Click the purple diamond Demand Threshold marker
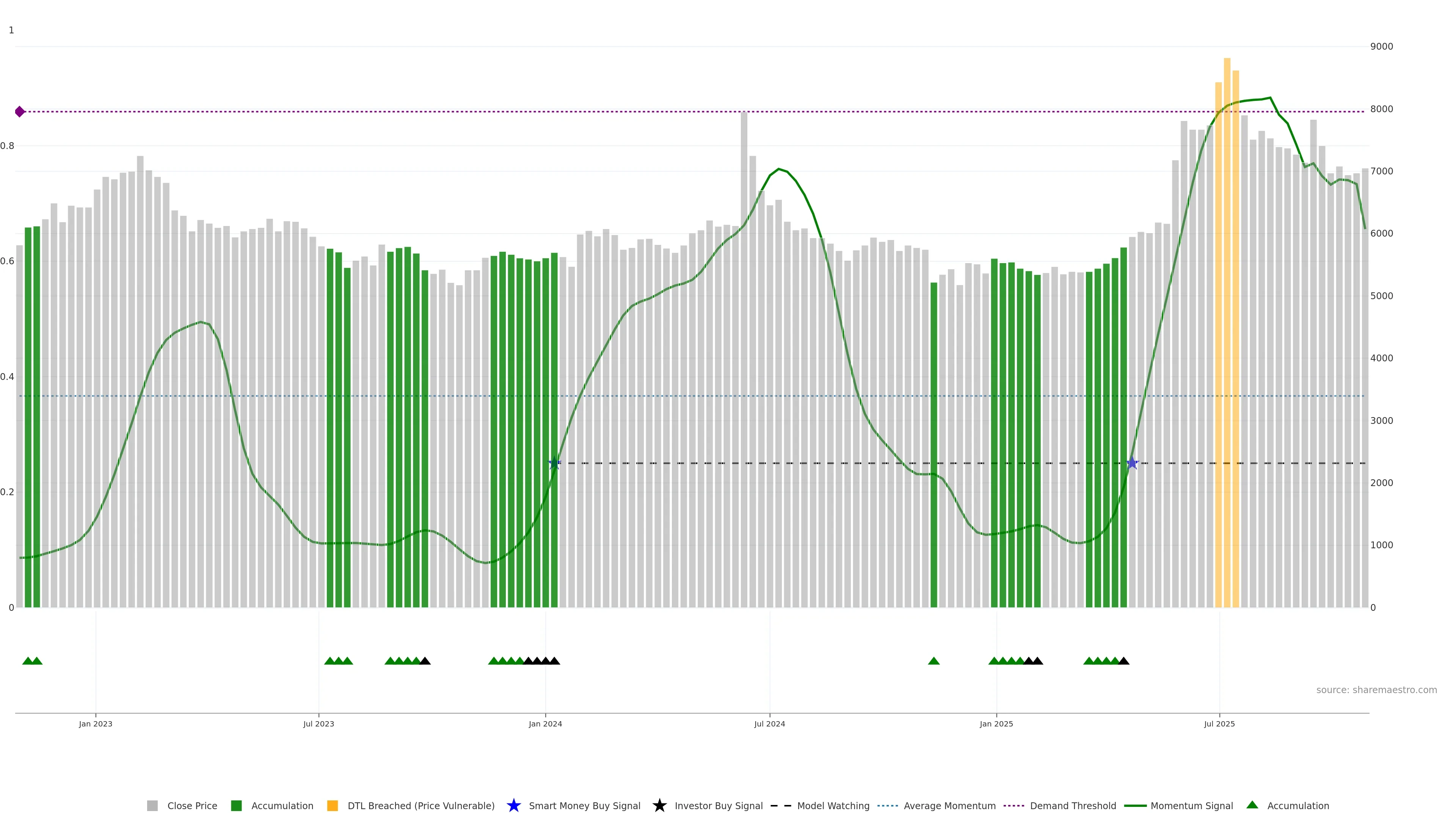Image resolution: width=1456 pixels, height=819 pixels. click(x=20, y=111)
